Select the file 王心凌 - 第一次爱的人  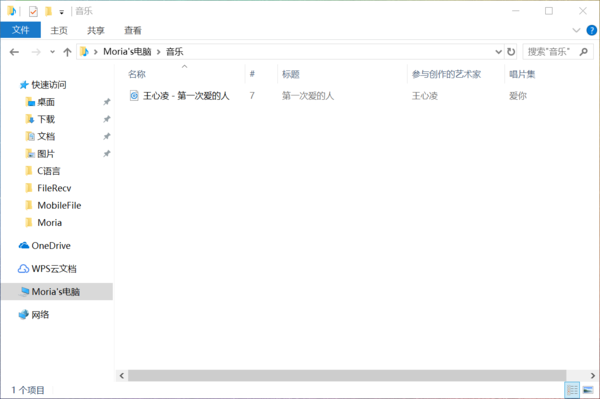click(x=186, y=96)
